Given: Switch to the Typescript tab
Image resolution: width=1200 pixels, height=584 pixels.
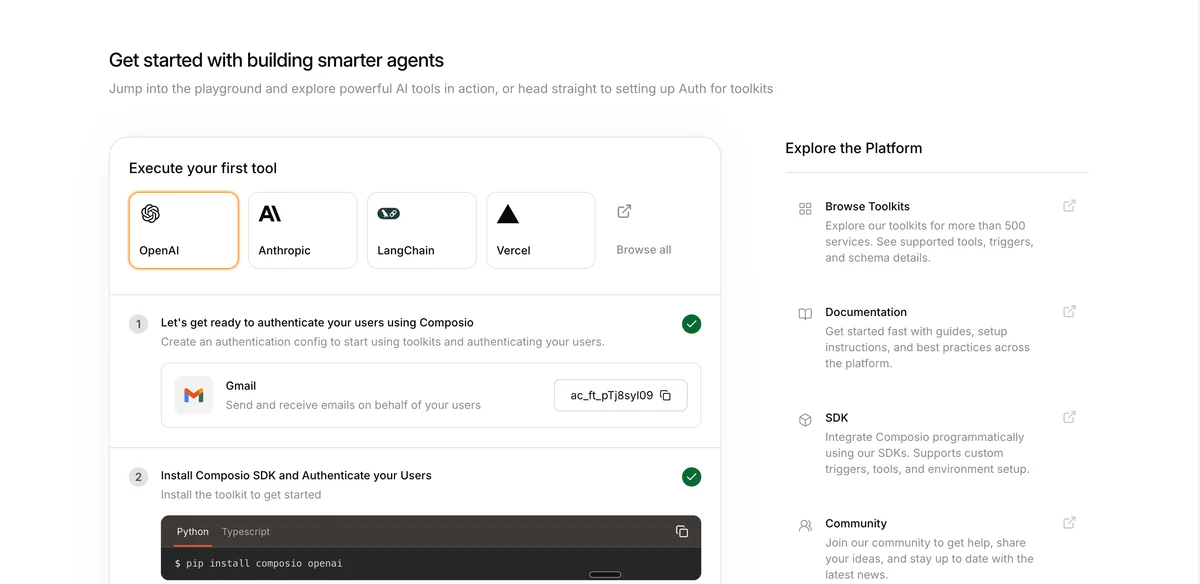Looking at the screenshot, I should click(245, 531).
